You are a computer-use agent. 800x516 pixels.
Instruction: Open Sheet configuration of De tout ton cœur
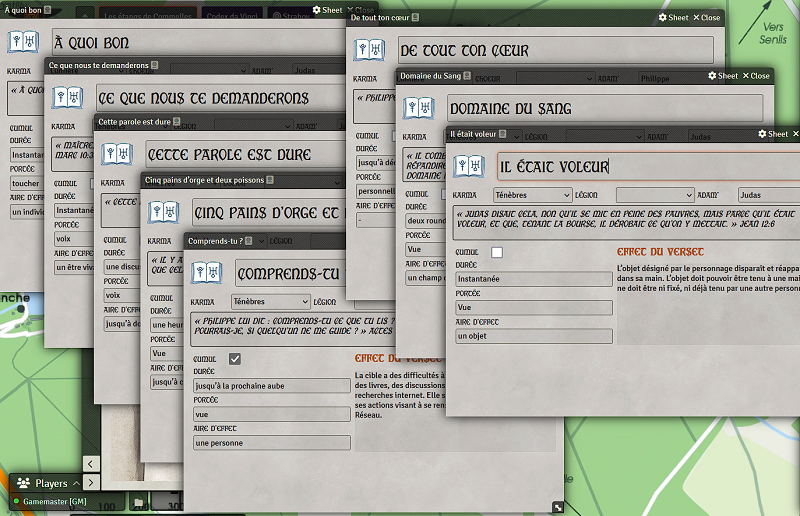(673, 17)
